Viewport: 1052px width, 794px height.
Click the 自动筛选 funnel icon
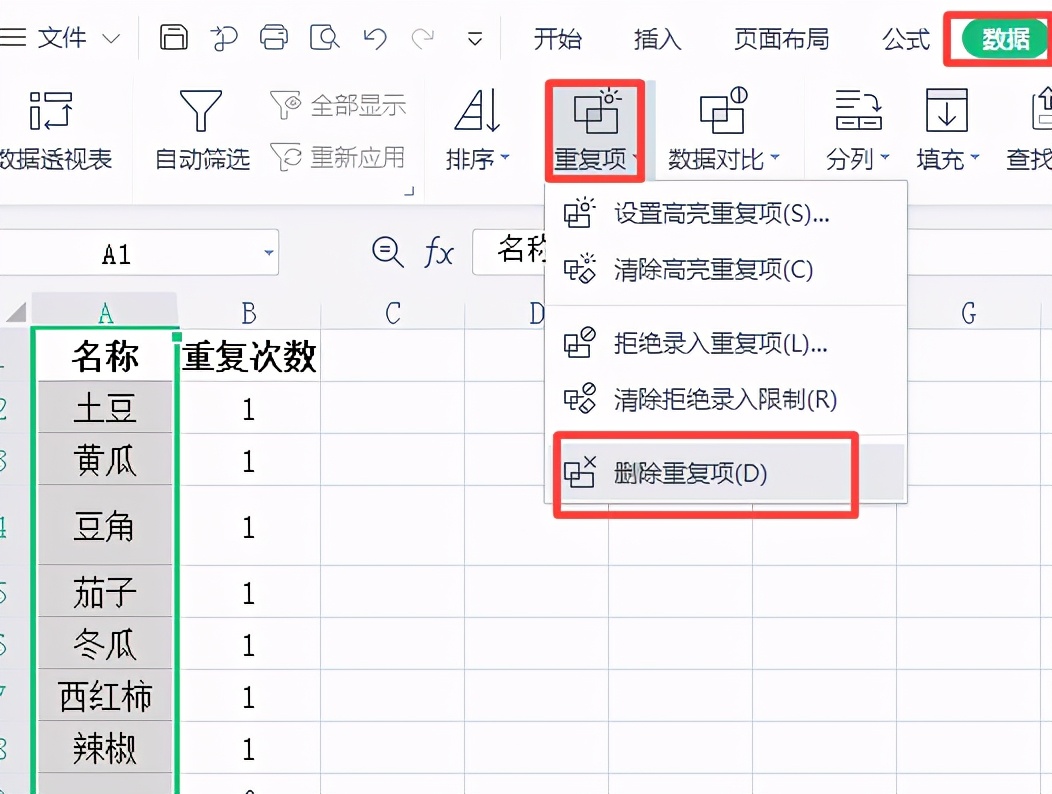[x=201, y=111]
